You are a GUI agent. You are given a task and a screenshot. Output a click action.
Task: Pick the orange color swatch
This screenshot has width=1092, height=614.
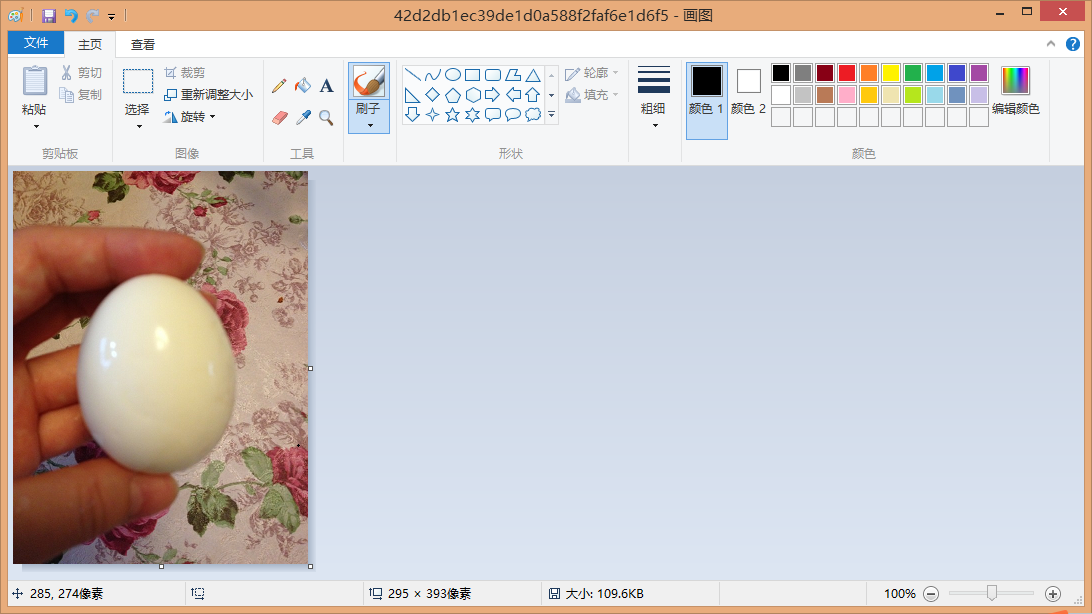tap(869, 72)
